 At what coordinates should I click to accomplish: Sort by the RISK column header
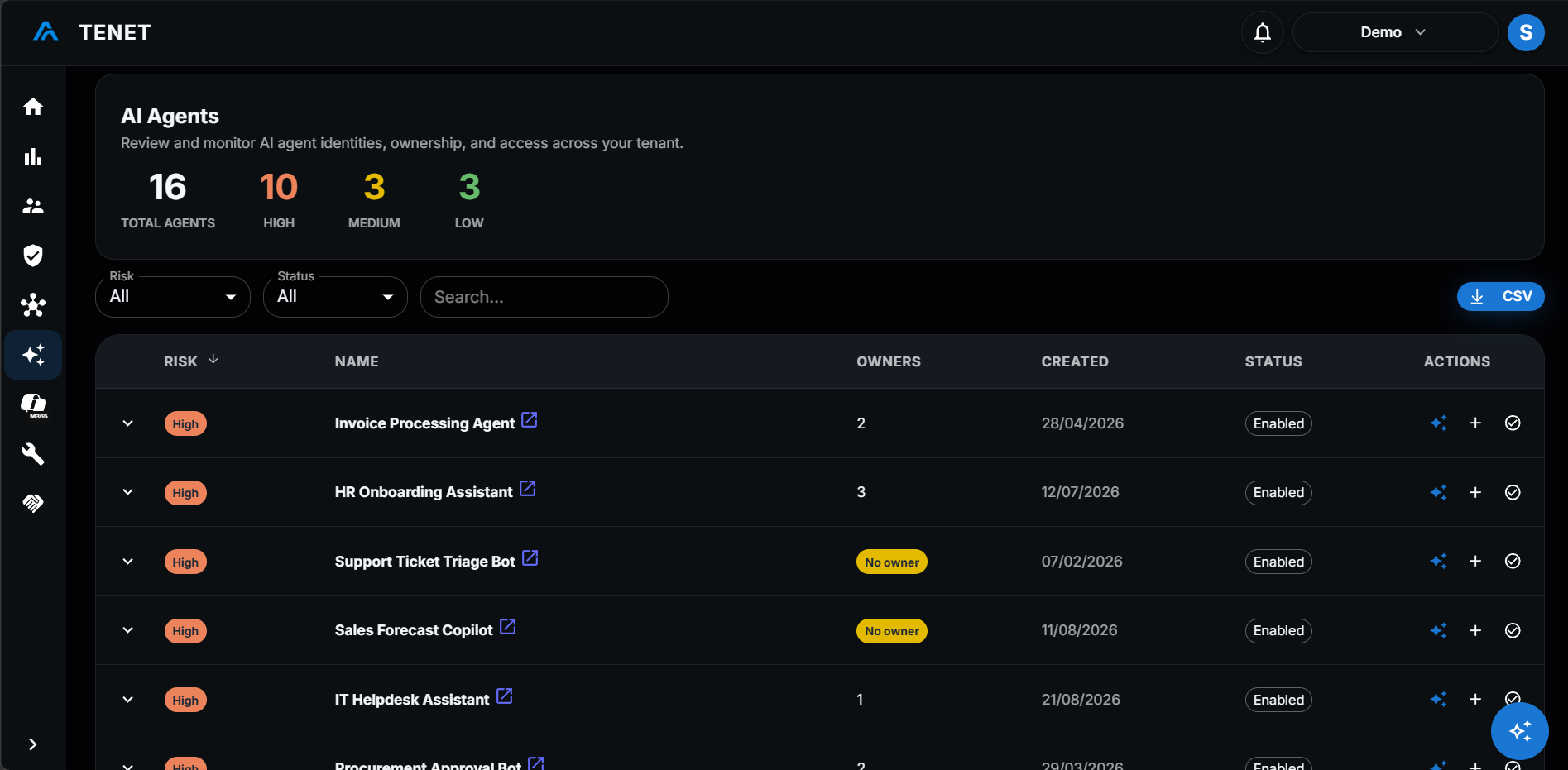coord(191,361)
